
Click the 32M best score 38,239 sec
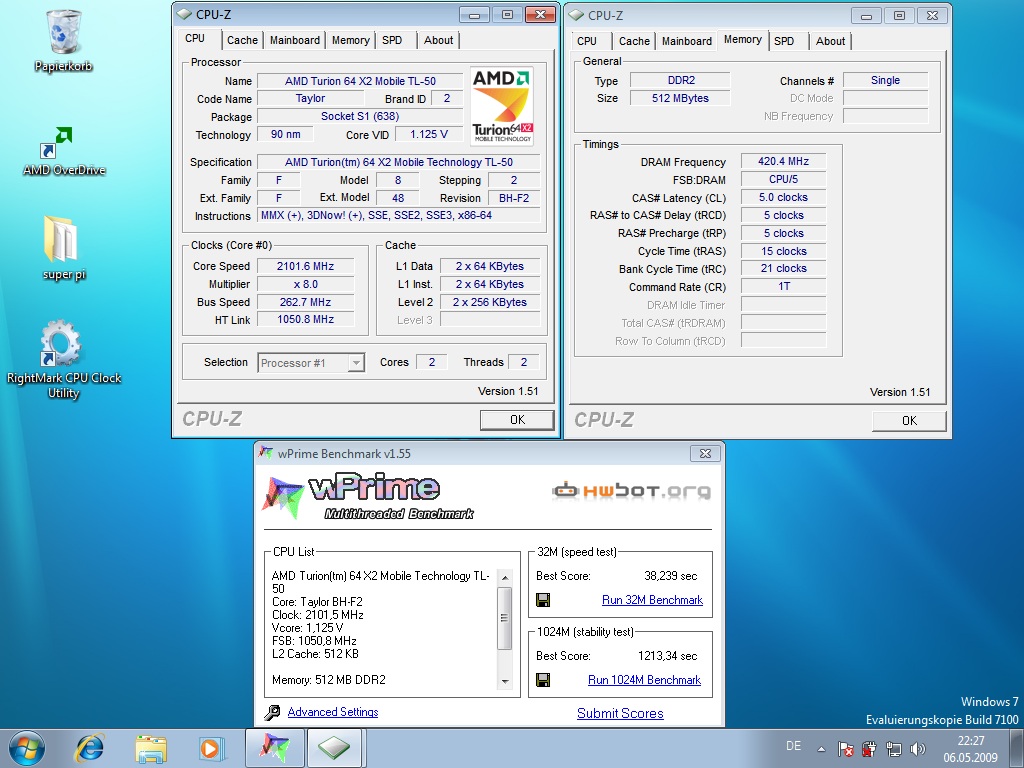[x=670, y=575]
